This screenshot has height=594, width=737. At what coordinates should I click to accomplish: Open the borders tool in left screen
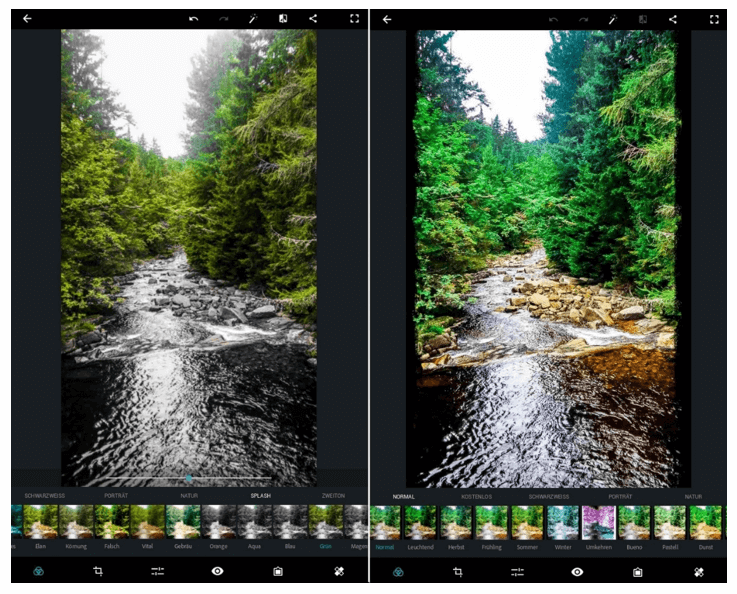[278, 571]
